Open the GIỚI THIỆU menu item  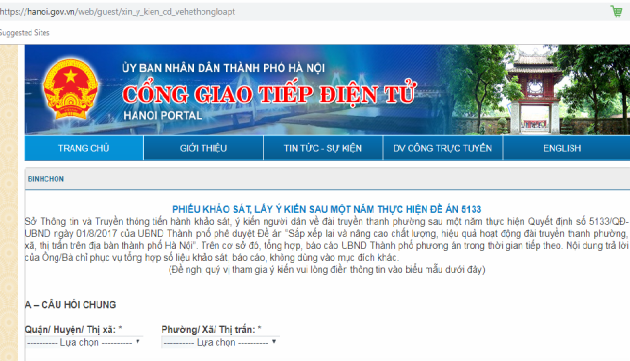coord(203,148)
